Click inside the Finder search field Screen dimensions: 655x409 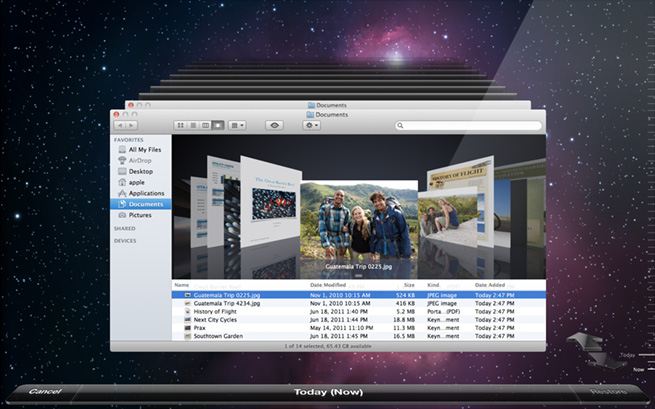click(468, 125)
